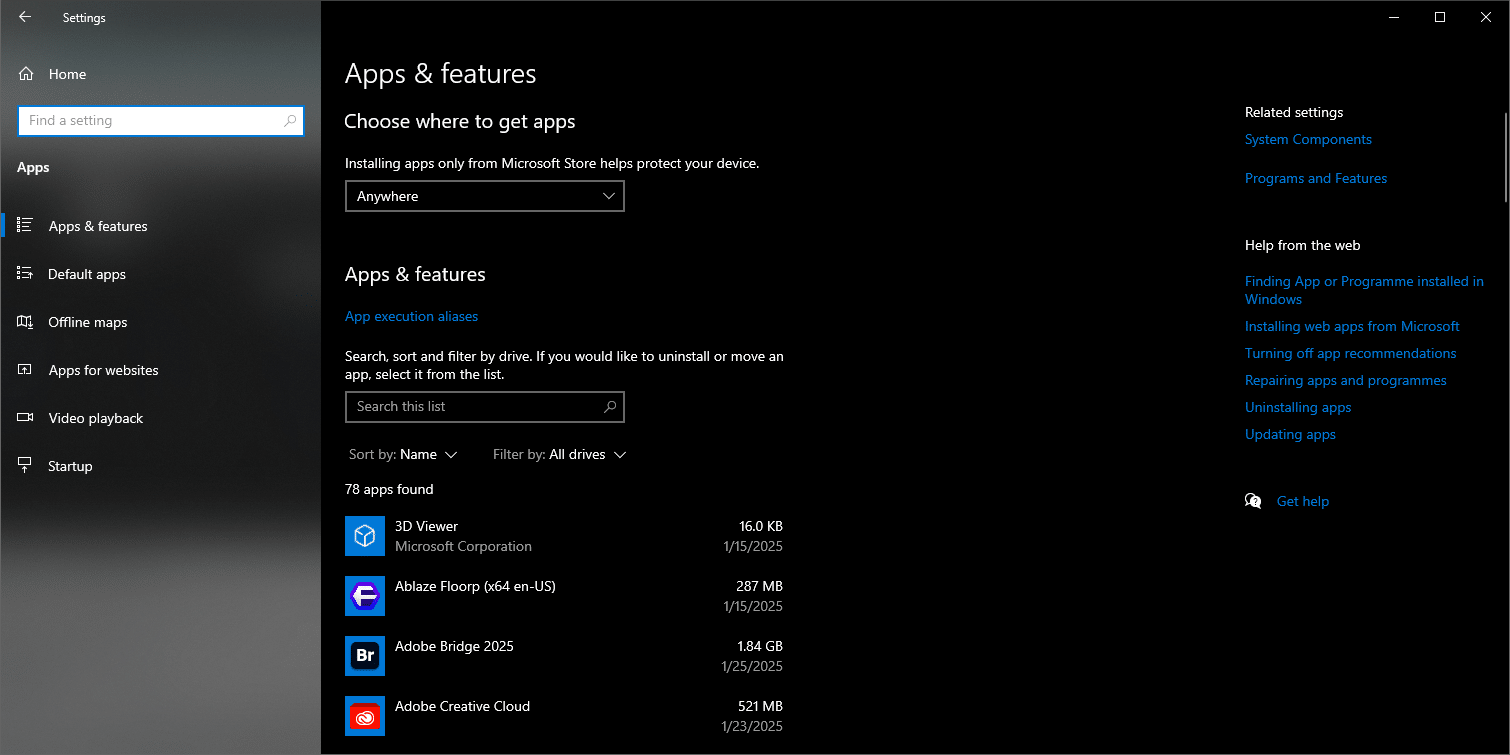Switch to Offline maps section
This screenshot has width=1510, height=755.
(88, 322)
